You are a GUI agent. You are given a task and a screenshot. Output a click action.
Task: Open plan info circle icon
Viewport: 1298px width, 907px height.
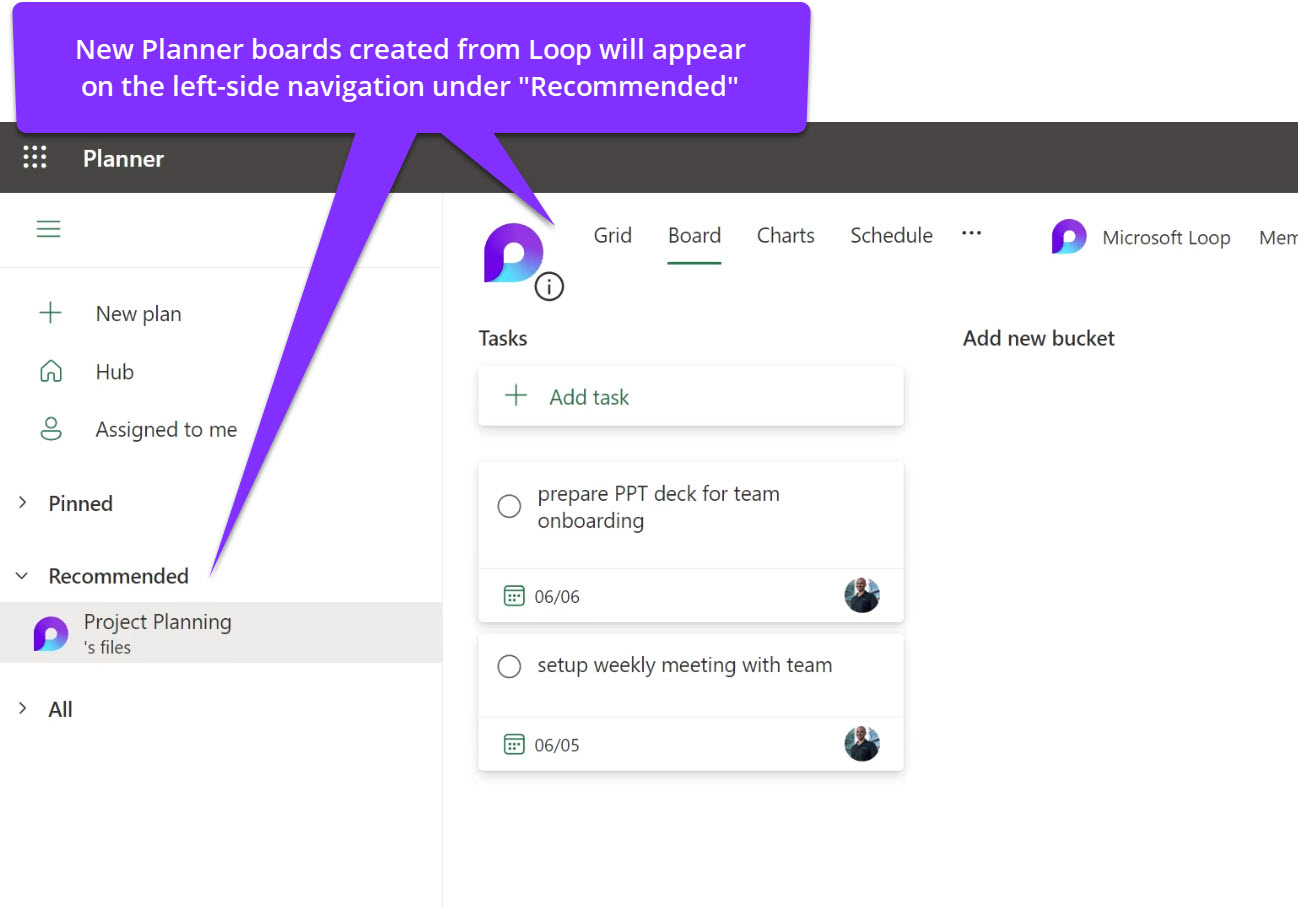(549, 287)
